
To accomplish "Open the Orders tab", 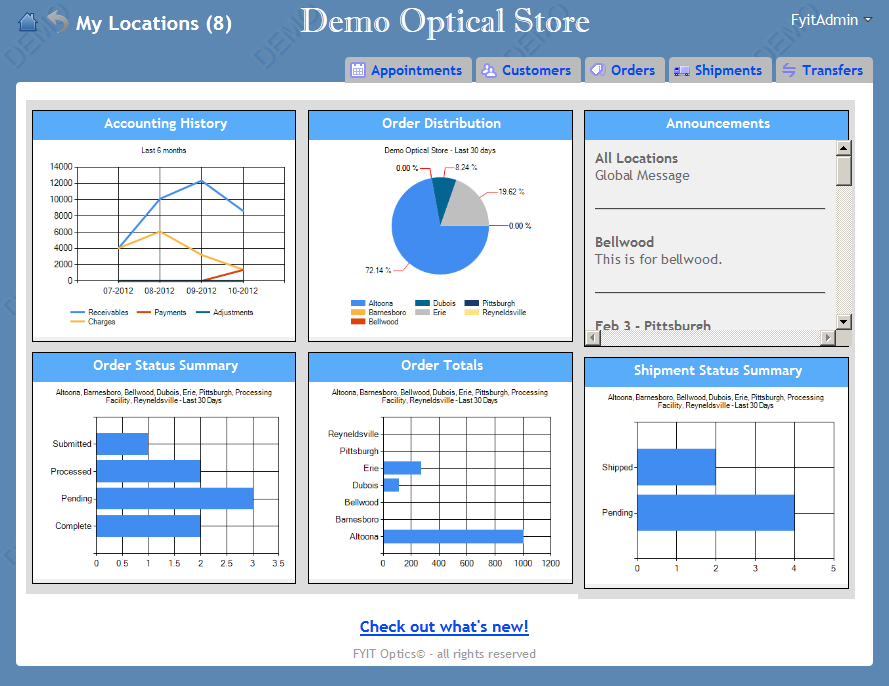I will [624, 70].
